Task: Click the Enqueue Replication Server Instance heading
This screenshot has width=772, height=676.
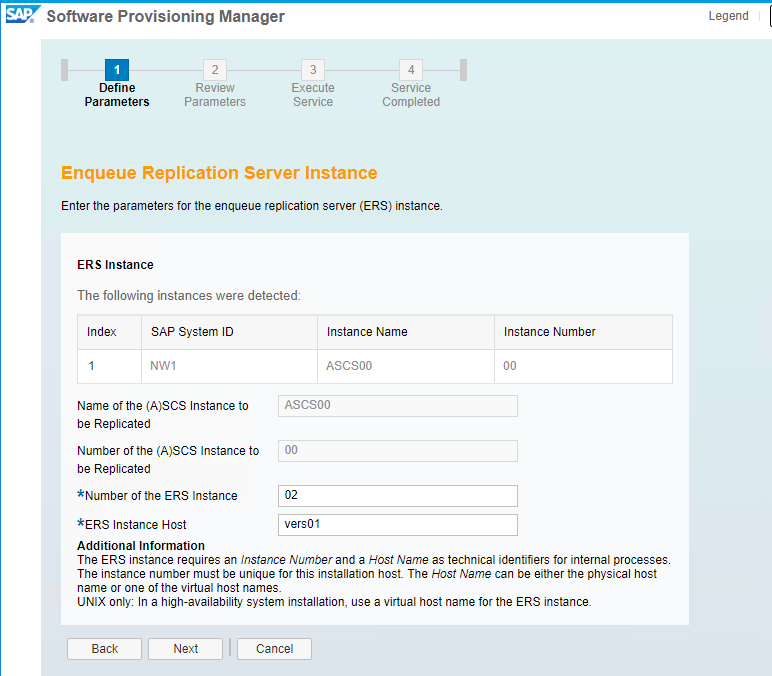Action: click(219, 173)
